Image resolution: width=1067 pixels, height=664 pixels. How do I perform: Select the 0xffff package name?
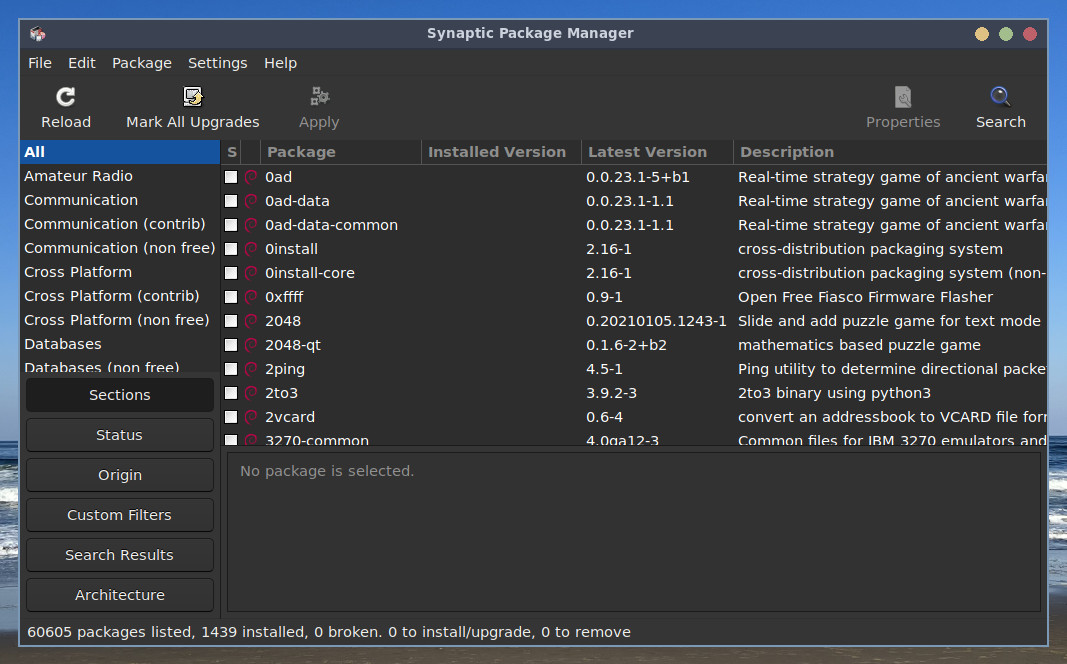tap(284, 297)
